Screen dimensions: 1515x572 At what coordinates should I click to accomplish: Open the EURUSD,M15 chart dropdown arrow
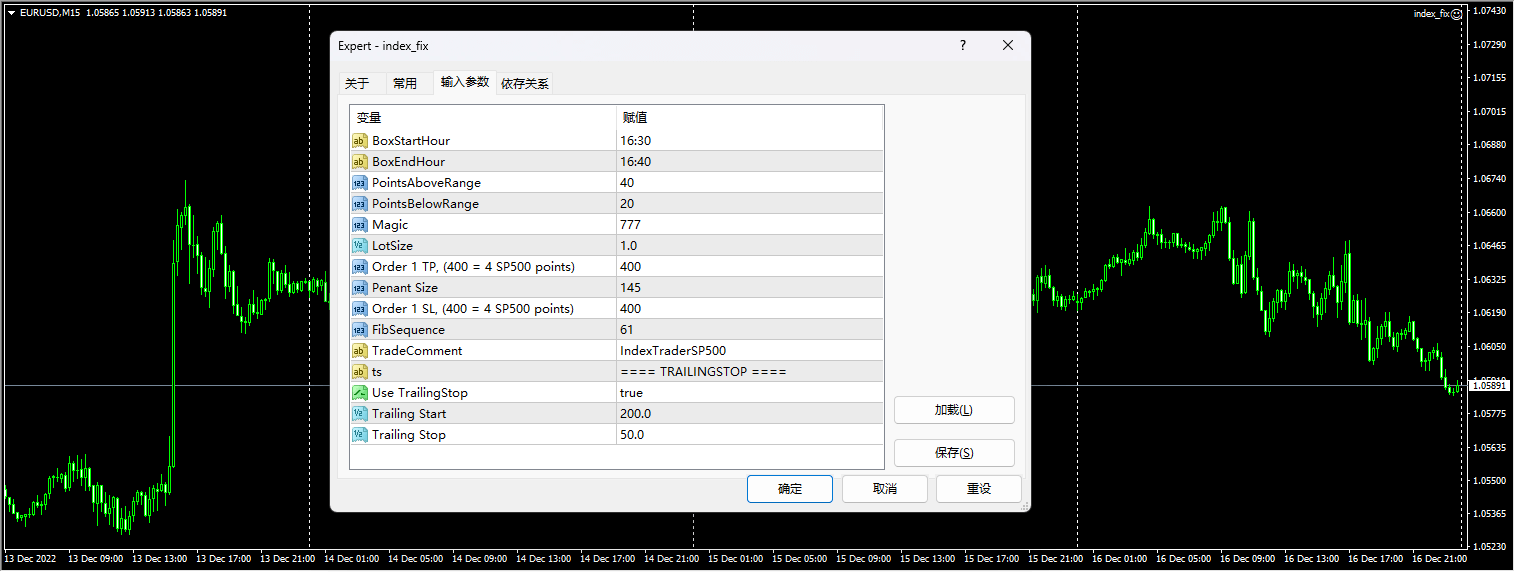(11, 12)
